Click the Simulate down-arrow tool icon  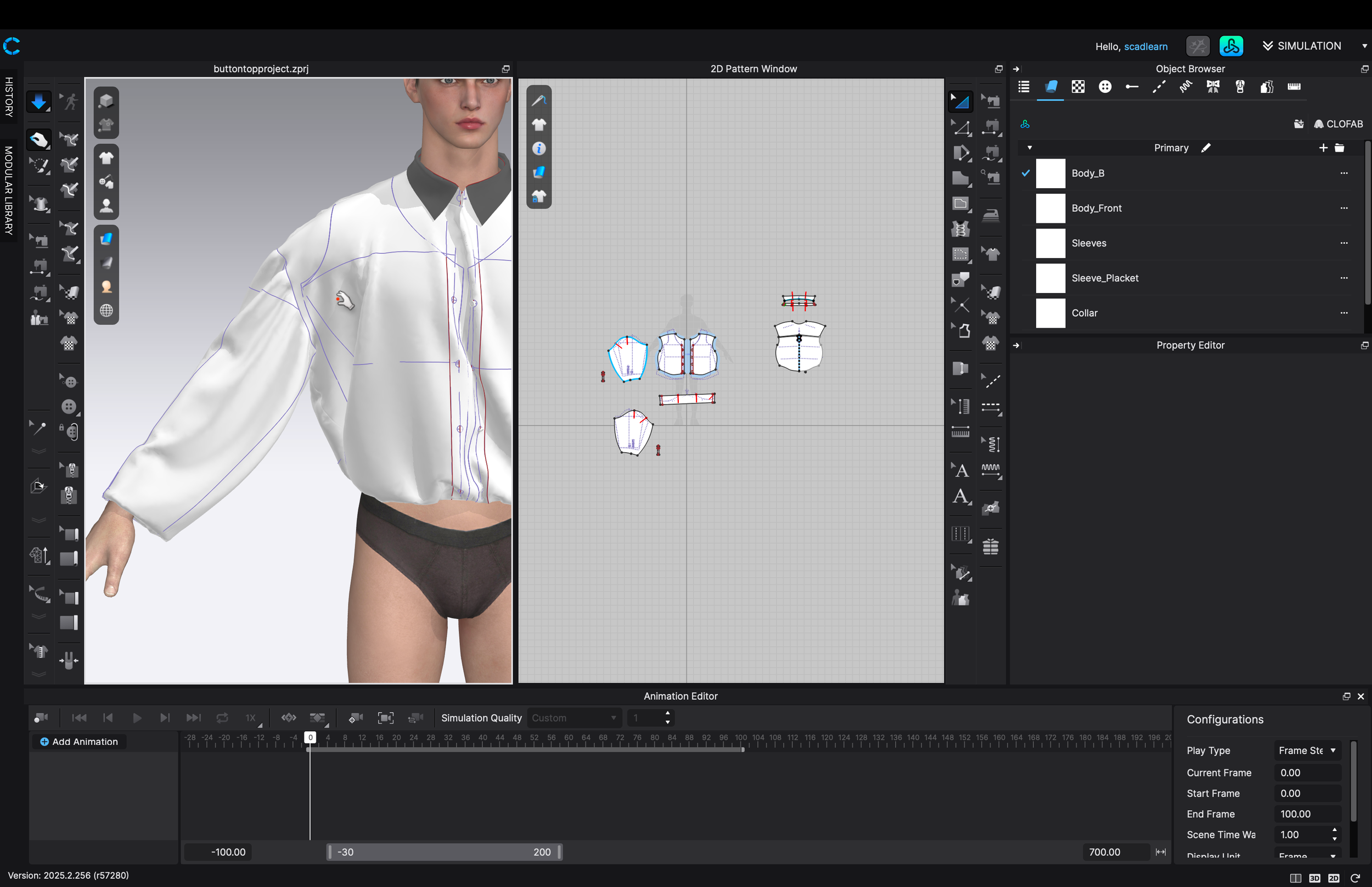pyautogui.click(x=38, y=102)
